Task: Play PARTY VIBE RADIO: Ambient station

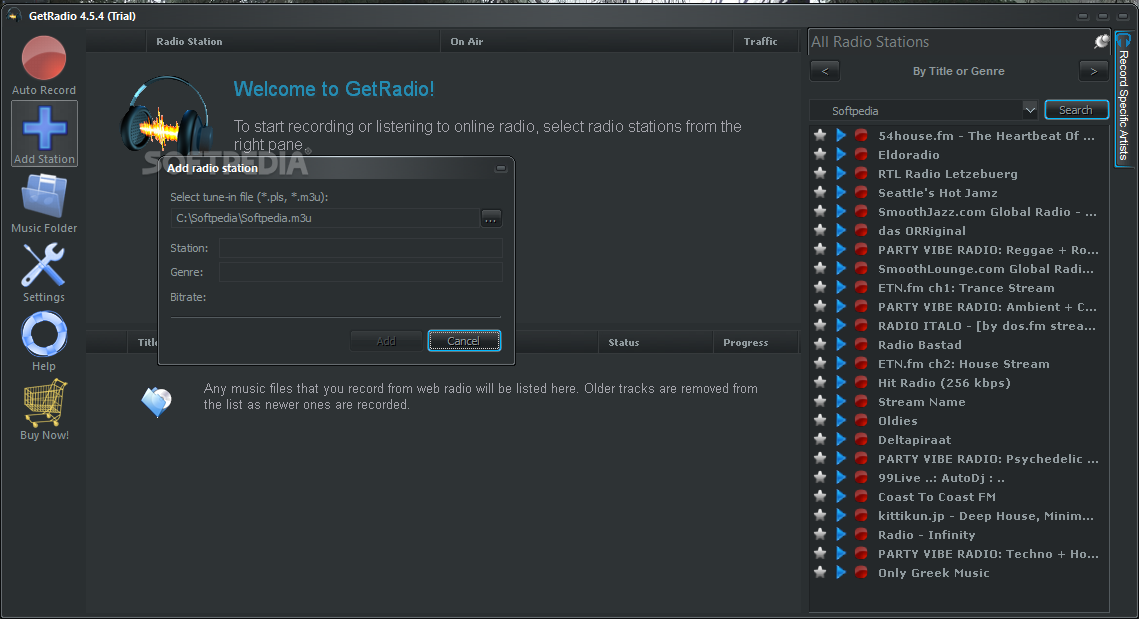Action: point(840,306)
